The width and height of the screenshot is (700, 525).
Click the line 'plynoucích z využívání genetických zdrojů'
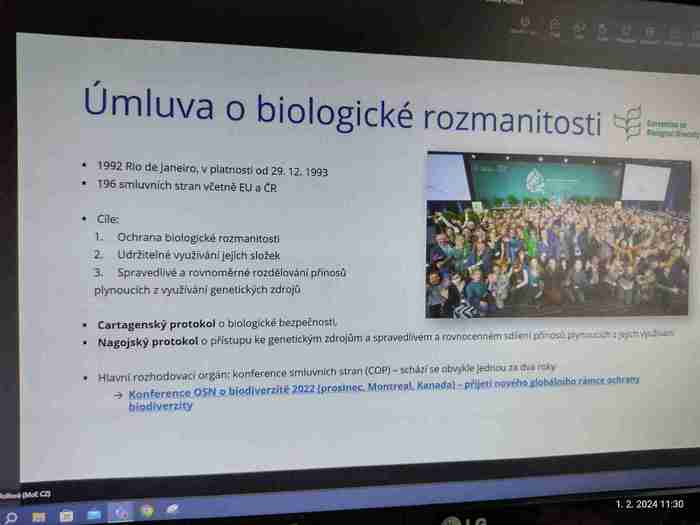point(197,290)
